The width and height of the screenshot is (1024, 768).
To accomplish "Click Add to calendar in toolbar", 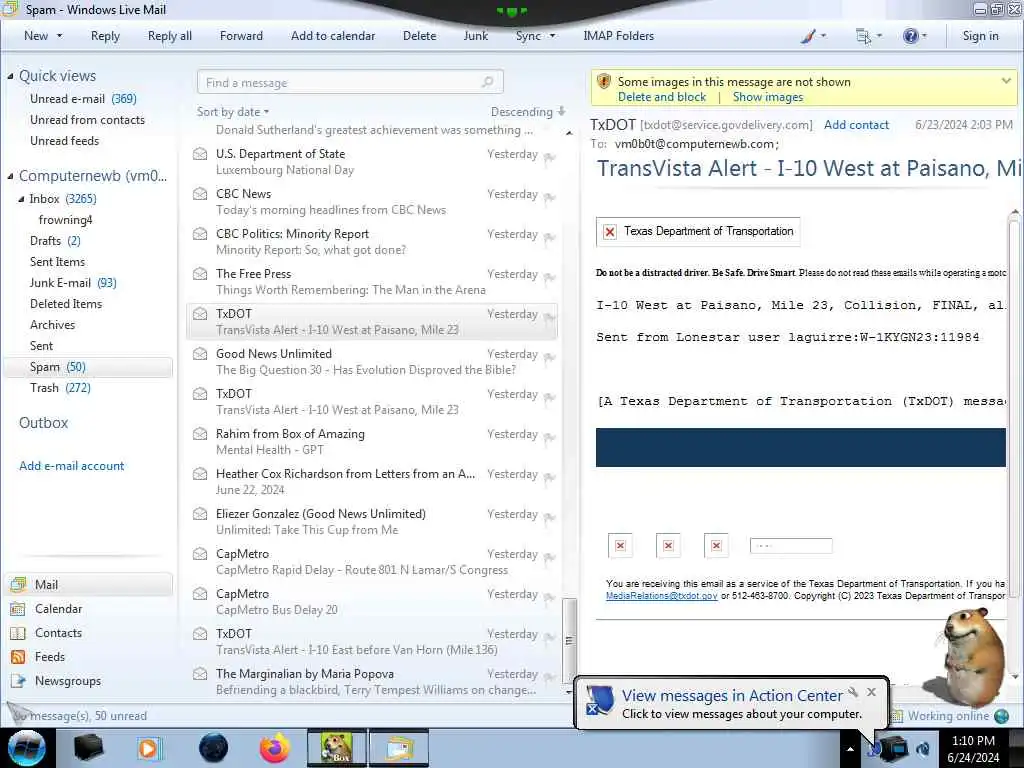I will 333,36.
